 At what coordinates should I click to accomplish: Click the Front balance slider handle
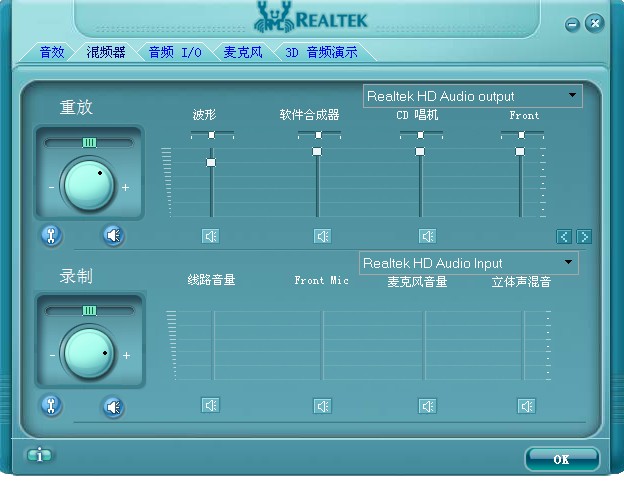(521, 135)
